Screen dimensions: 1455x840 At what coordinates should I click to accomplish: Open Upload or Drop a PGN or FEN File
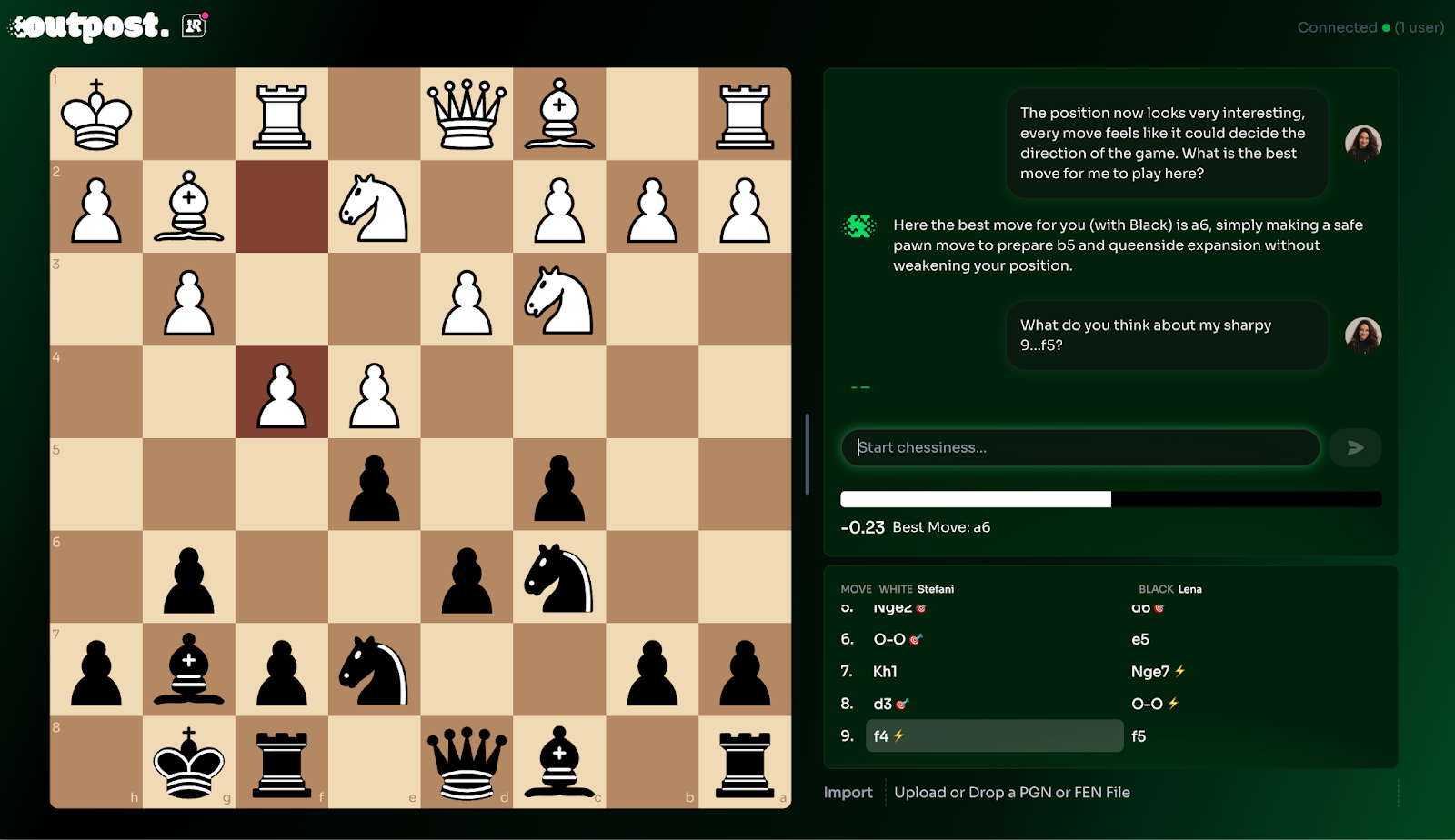1011,793
